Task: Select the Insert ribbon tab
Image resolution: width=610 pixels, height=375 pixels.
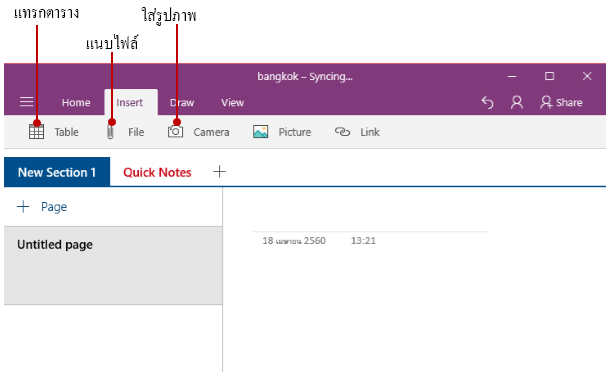Action: [130, 102]
